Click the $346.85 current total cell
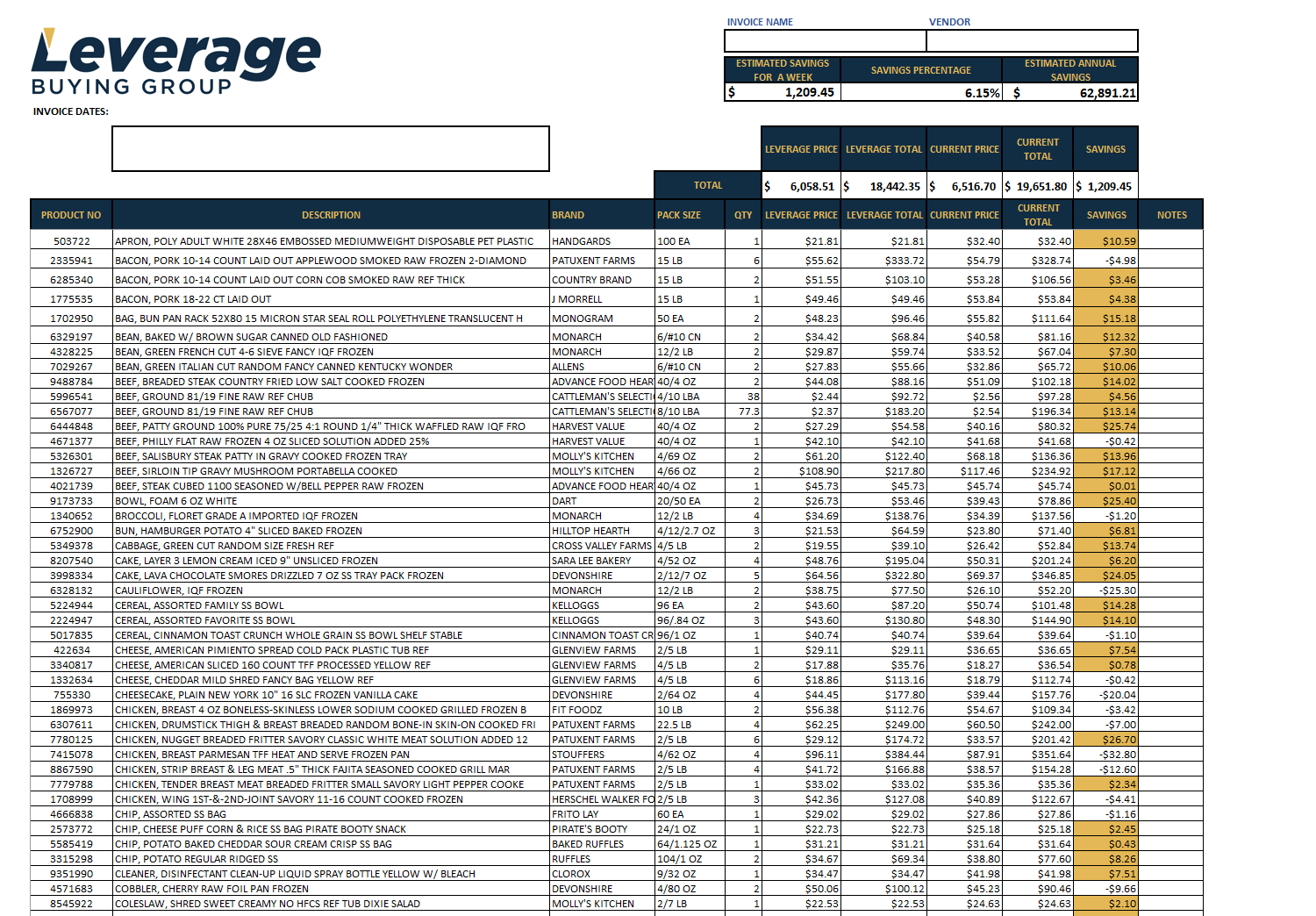The width and height of the screenshot is (1316, 916). coord(1038,576)
